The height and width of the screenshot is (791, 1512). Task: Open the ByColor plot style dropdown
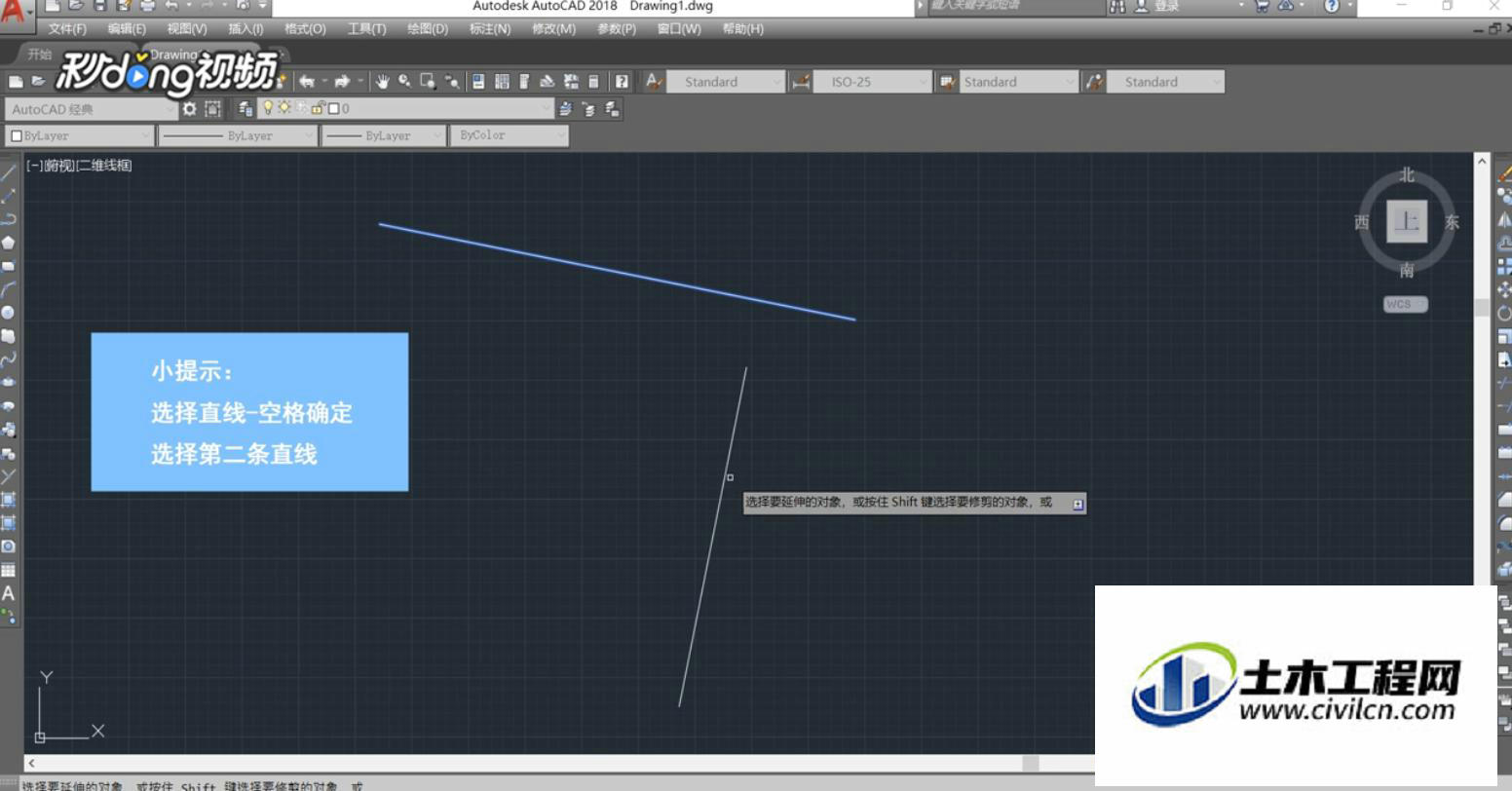pyautogui.click(x=509, y=135)
